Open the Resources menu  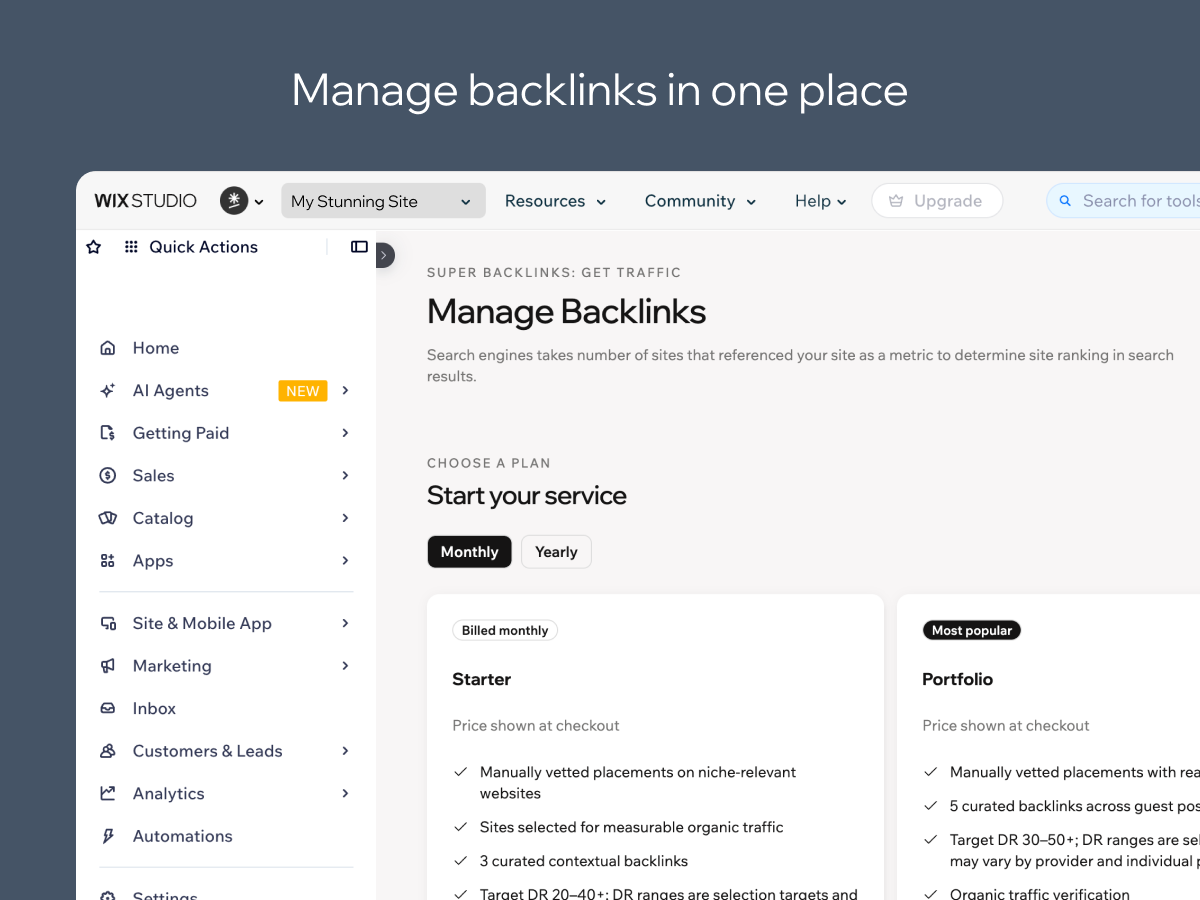click(555, 201)
